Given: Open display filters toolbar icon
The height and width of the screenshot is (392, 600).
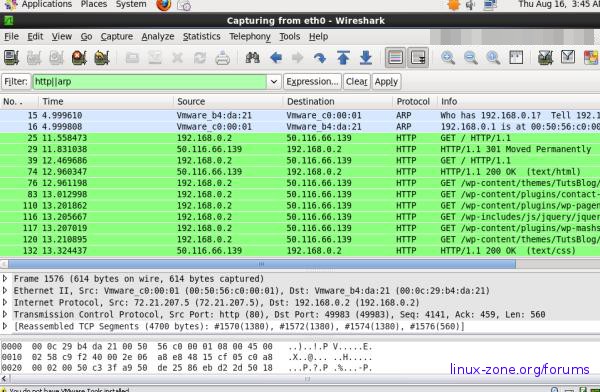Looking at the screenshot, I should click(x=568, y=57).
